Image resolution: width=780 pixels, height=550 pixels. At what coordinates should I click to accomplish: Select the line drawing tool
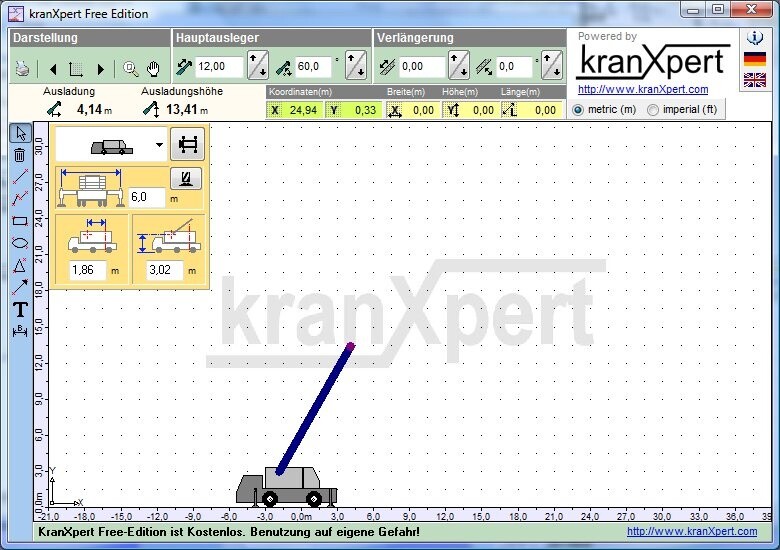click(x=20, y=177)
